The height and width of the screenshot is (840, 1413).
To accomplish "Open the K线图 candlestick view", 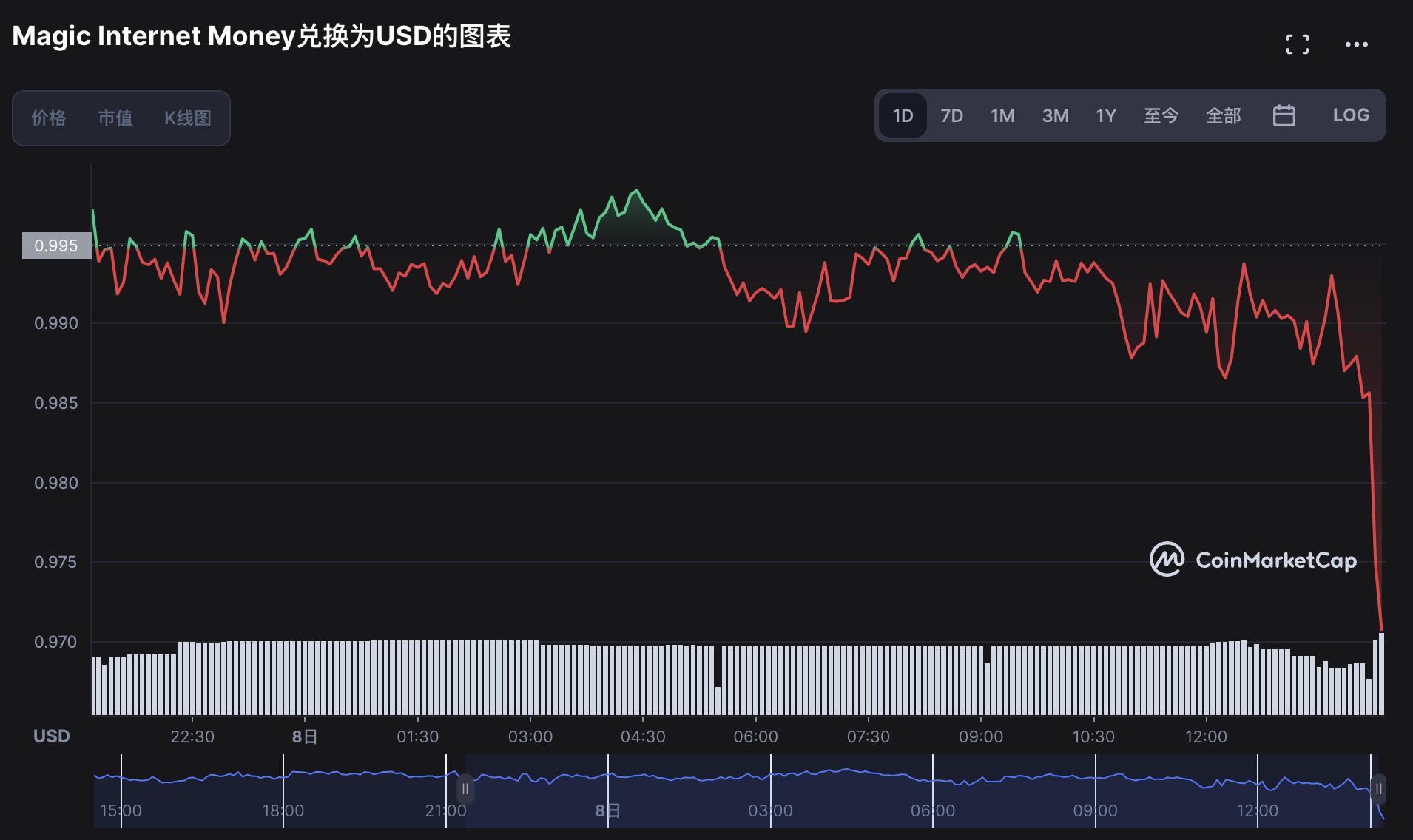I will [188, 118].
